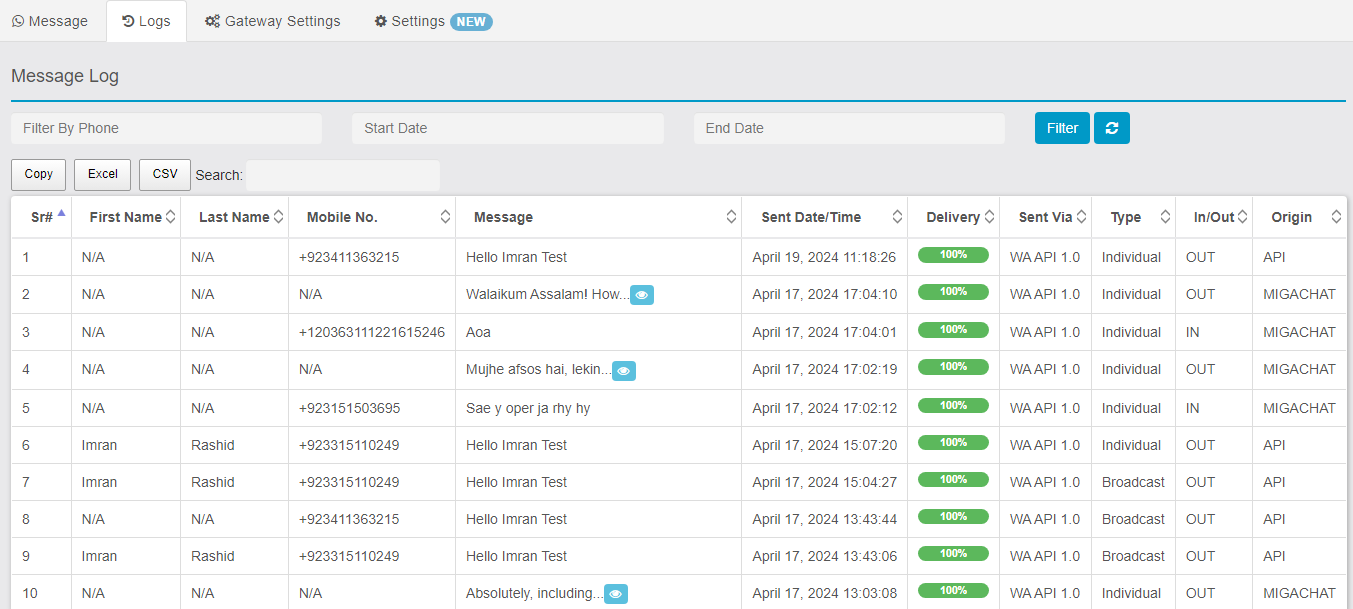Screen dimensions: 1353x609
Task: Click the 100% delivery bar in row 1
Action: 953,255
